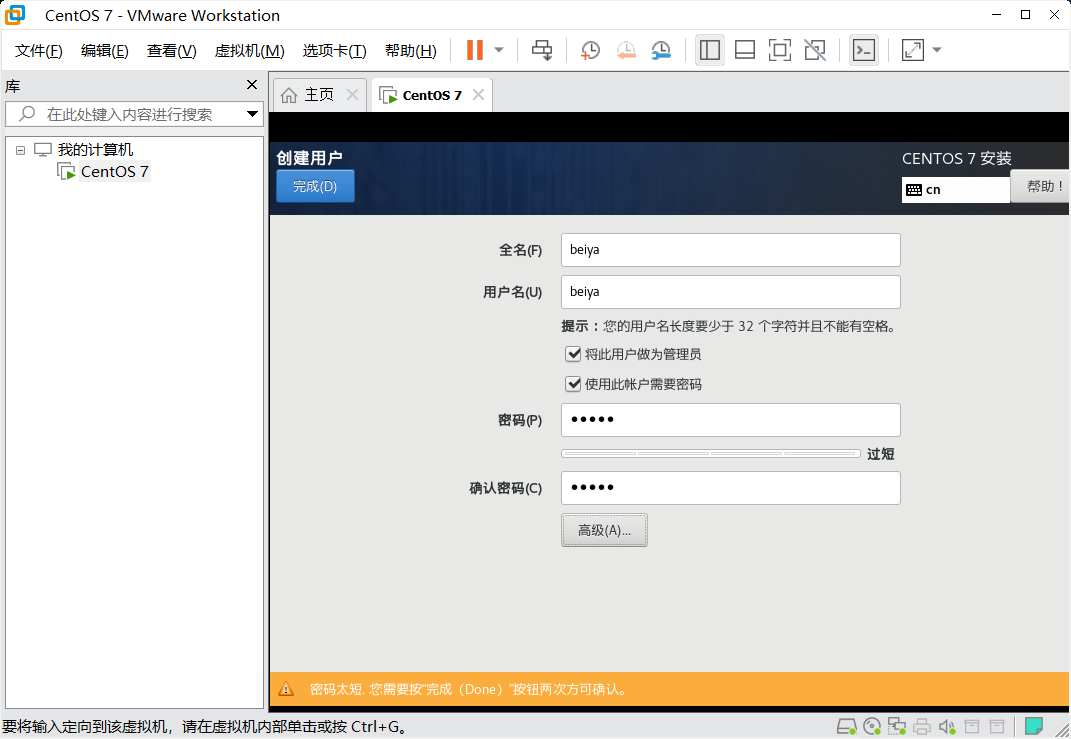The image size is (1071, 739).
Task: Open the 虚拟机(M) menu
Action: point(249,51)
